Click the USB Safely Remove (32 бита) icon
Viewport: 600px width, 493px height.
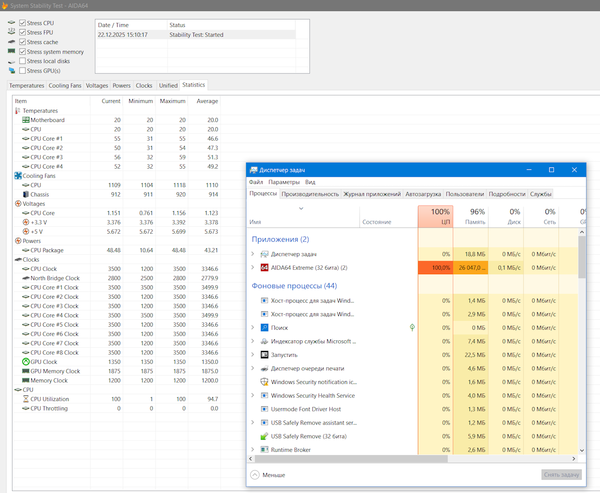tap(264, 436)
